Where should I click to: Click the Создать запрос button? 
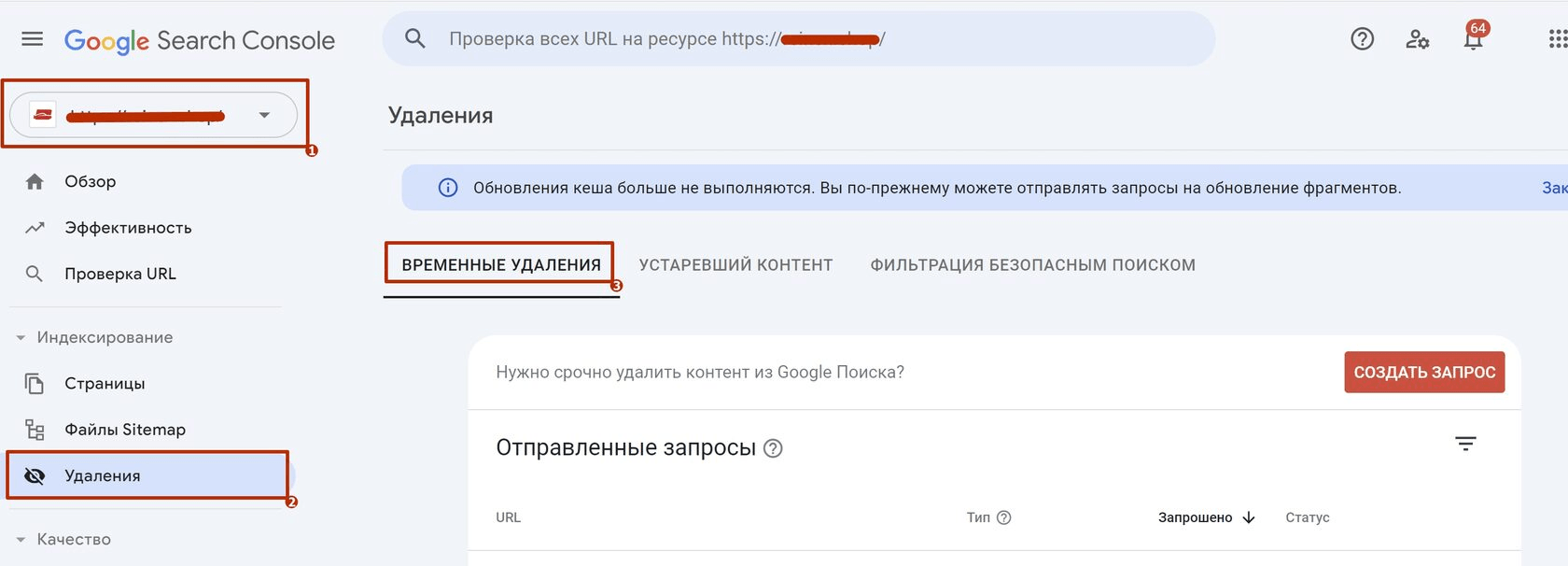(x=1424, y=373)
